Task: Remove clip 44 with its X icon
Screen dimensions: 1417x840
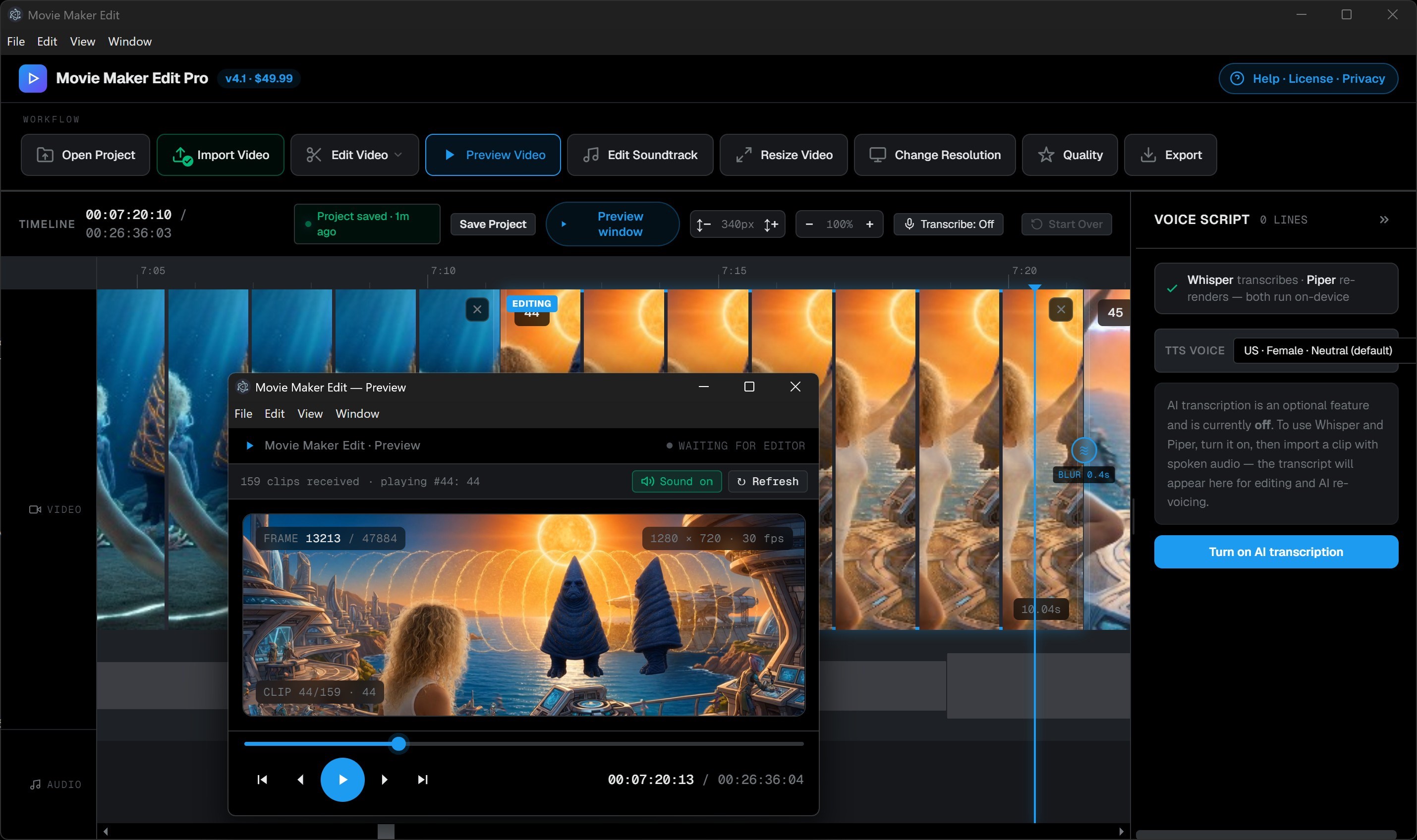Action: [x=1061, y=310]
